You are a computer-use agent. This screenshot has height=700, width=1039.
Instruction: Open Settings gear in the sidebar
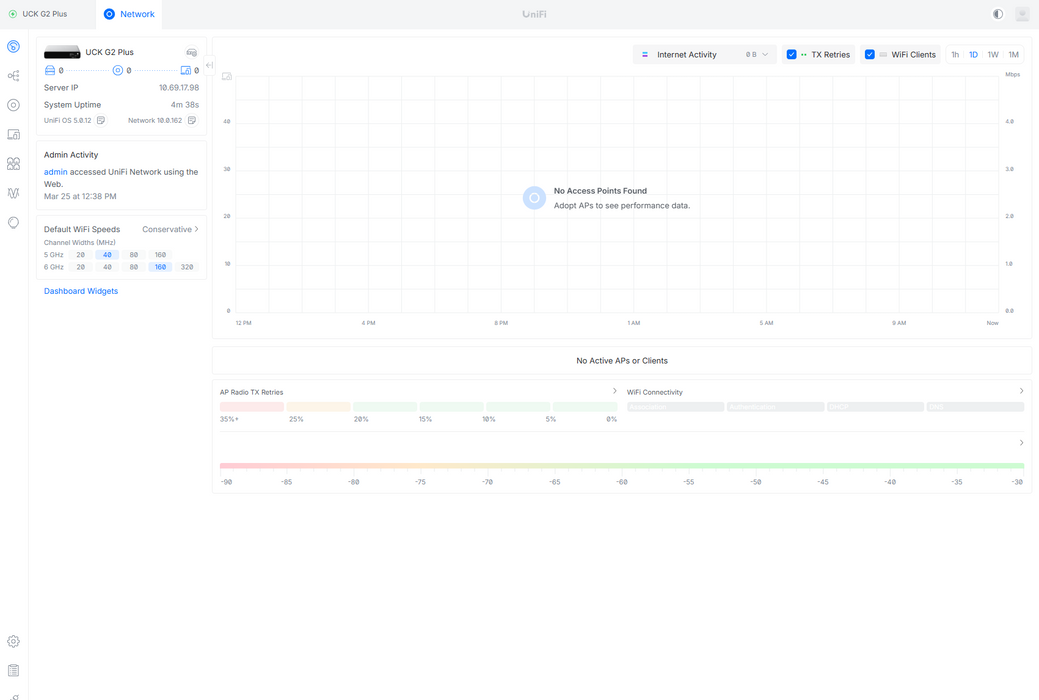point(13,641)
